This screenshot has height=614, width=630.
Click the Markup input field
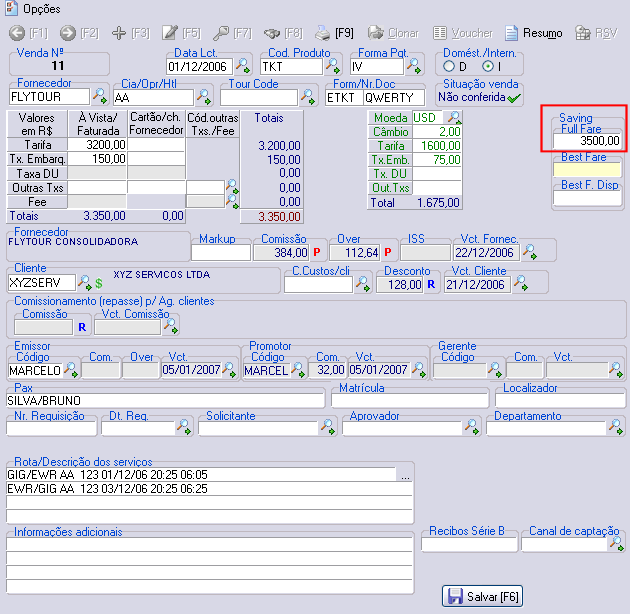(221, 253)
